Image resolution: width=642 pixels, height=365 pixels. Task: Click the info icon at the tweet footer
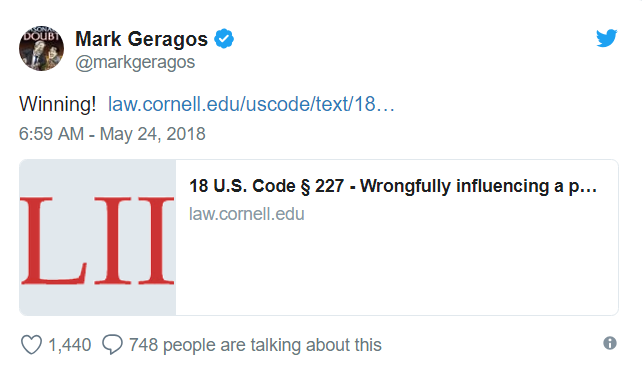pos(610,343)
